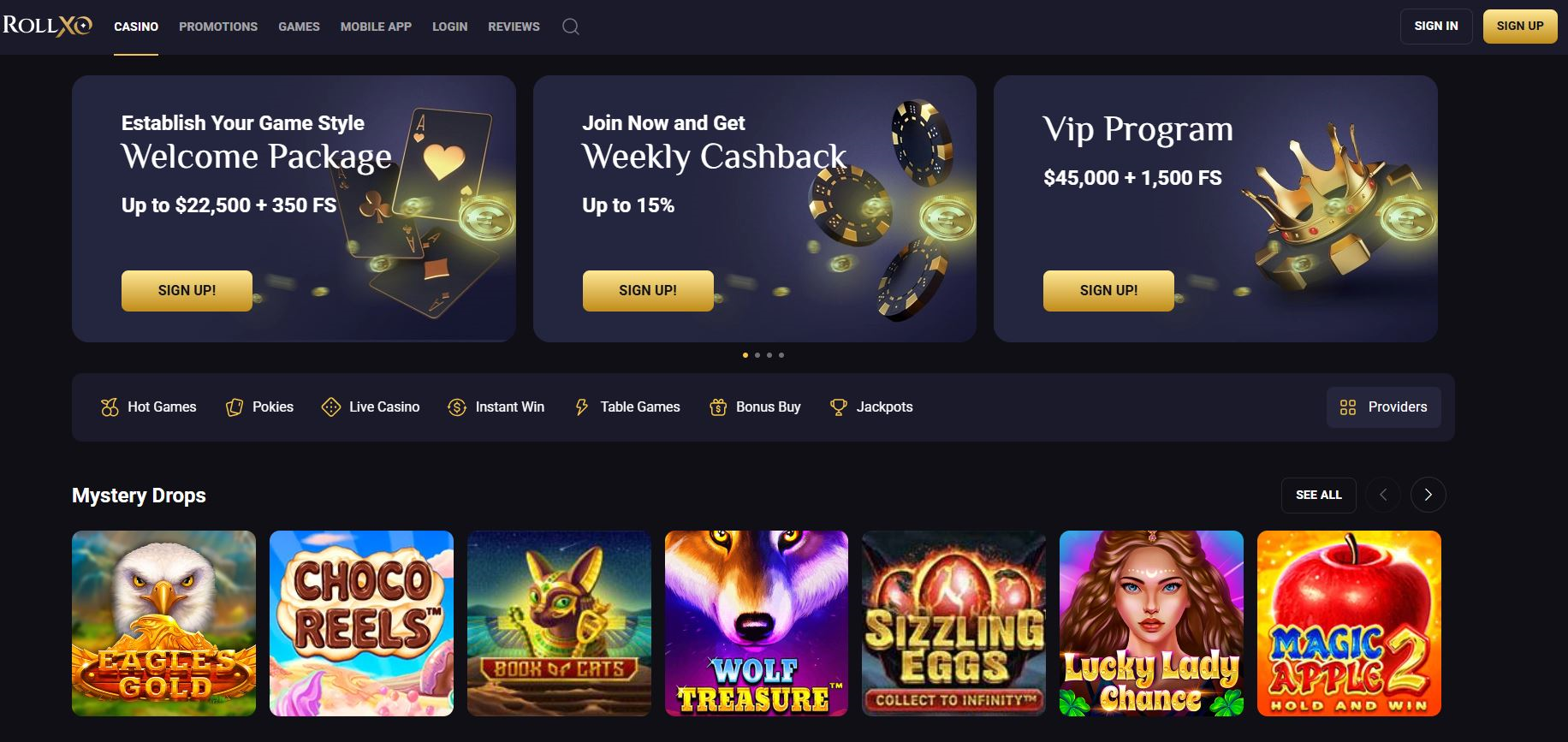This screenshot has height=742, width=1568.
Task: Open the Wolf Treasure game thumbnail
Action: [757, 623]
